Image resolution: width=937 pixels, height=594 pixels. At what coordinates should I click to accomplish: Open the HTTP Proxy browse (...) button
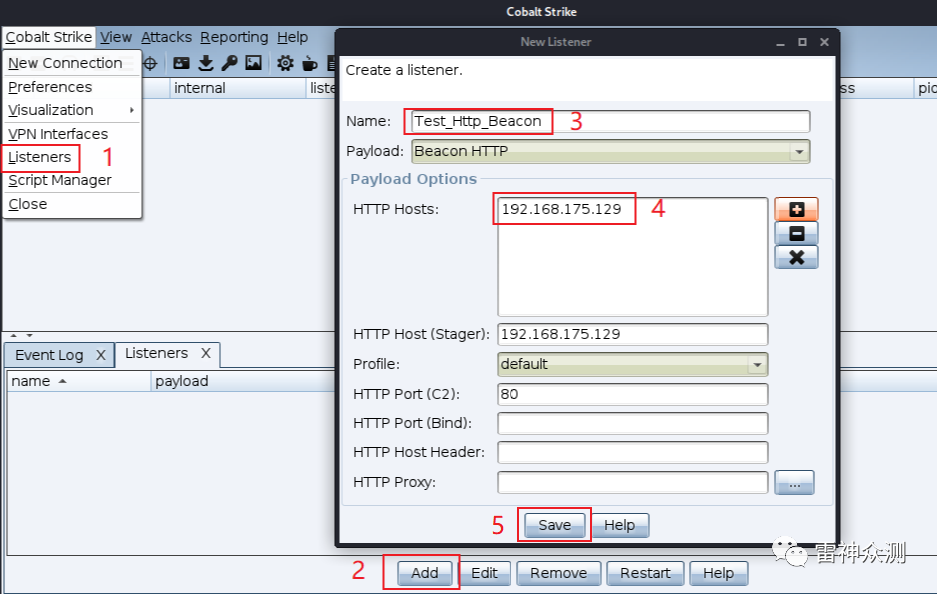click(x=794, y=483)
